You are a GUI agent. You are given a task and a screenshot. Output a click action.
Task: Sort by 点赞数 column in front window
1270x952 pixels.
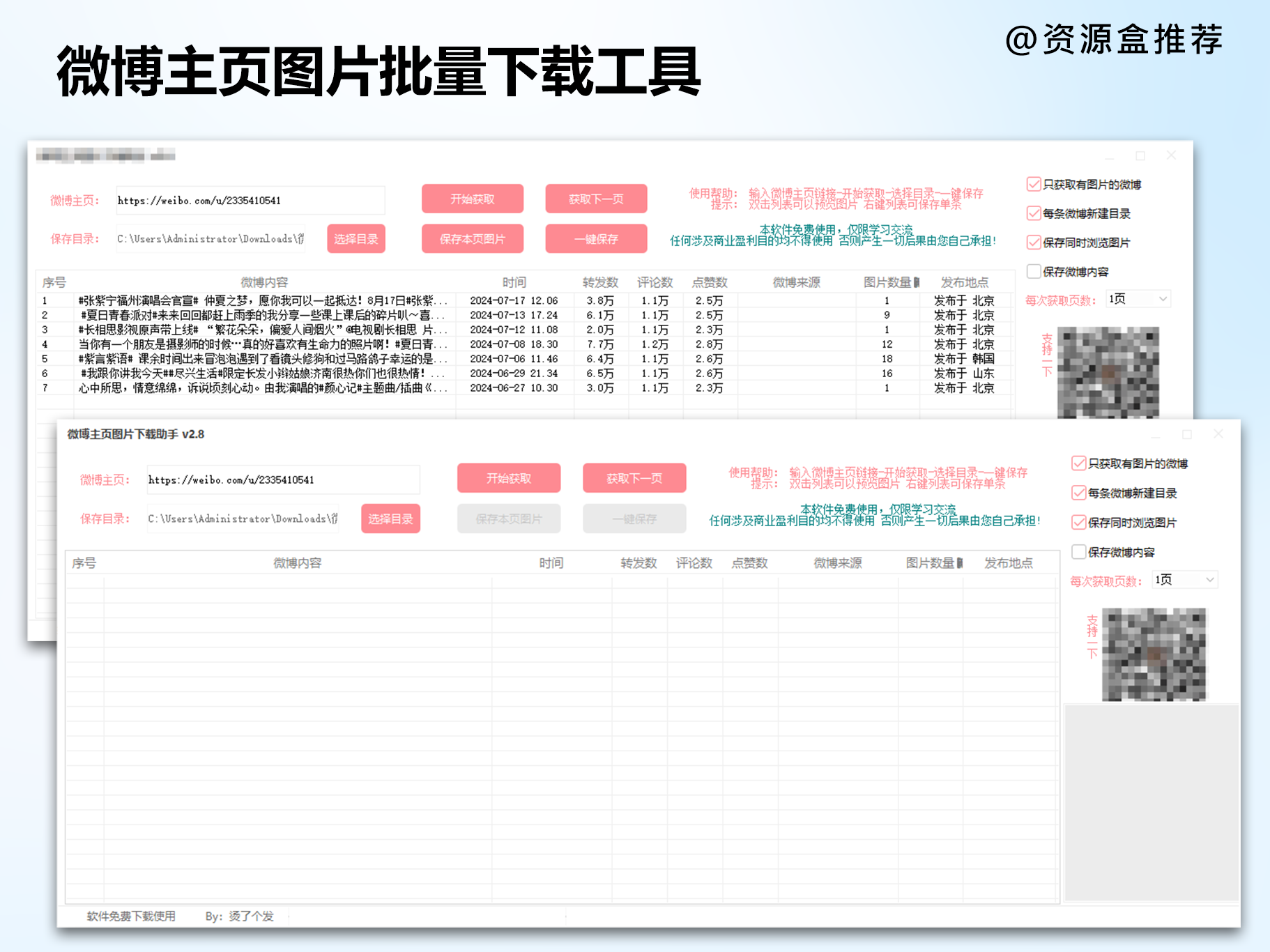pos(750,562)
